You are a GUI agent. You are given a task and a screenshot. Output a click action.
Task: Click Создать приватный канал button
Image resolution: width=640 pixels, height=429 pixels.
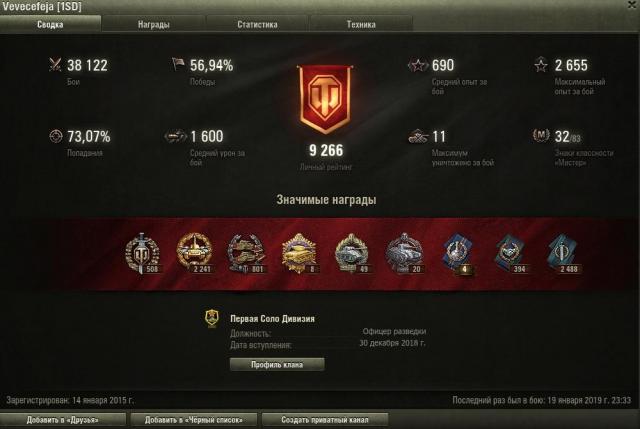pos(325,420)
